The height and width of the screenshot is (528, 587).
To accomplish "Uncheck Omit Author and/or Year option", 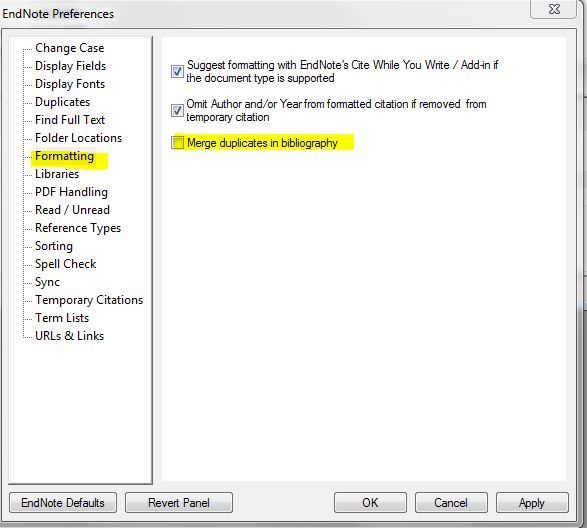I will [x=177, y=110].
